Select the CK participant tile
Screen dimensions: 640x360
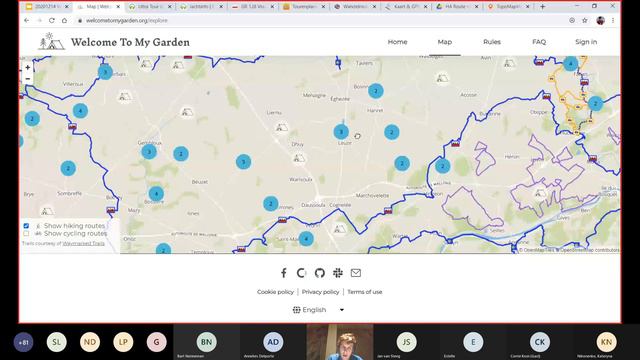coord(540,342)
